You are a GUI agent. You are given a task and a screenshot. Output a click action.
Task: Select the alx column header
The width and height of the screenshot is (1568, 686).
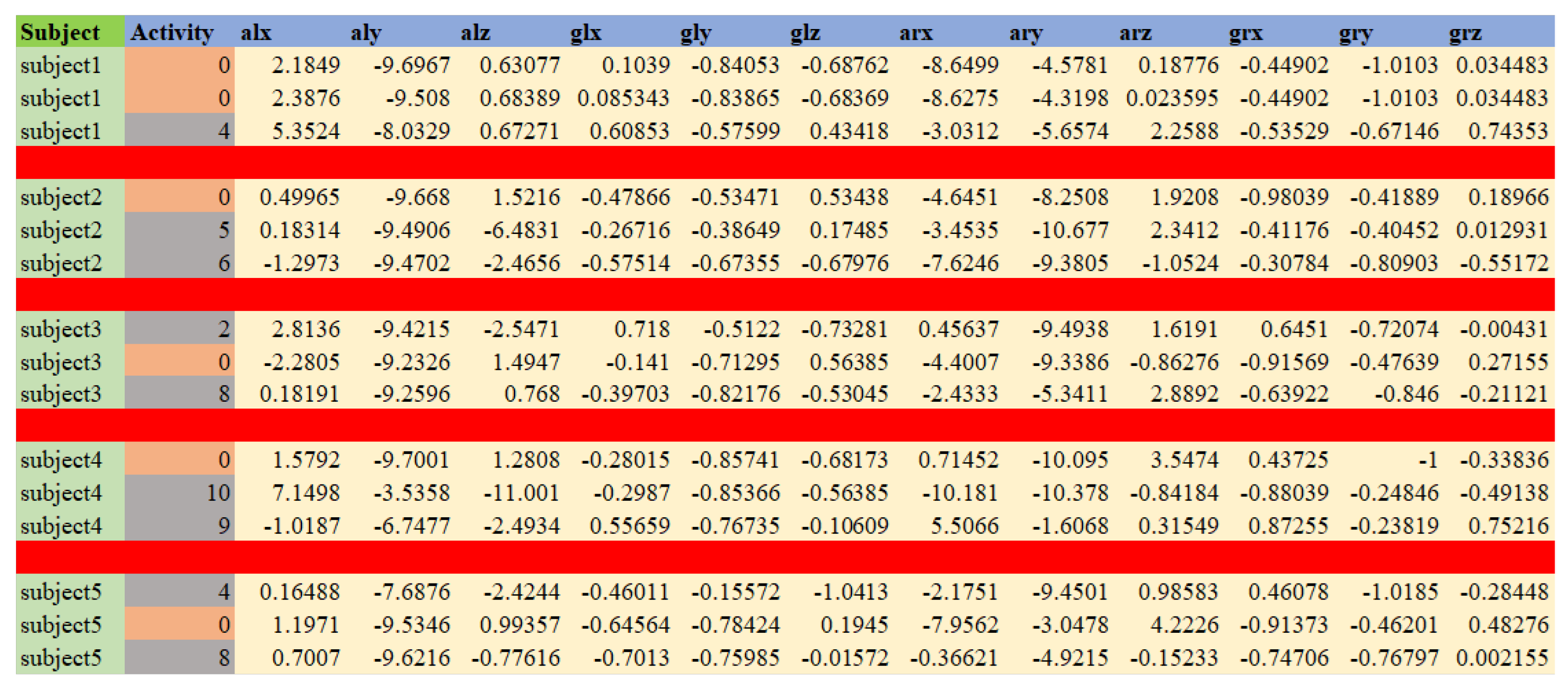256,31
